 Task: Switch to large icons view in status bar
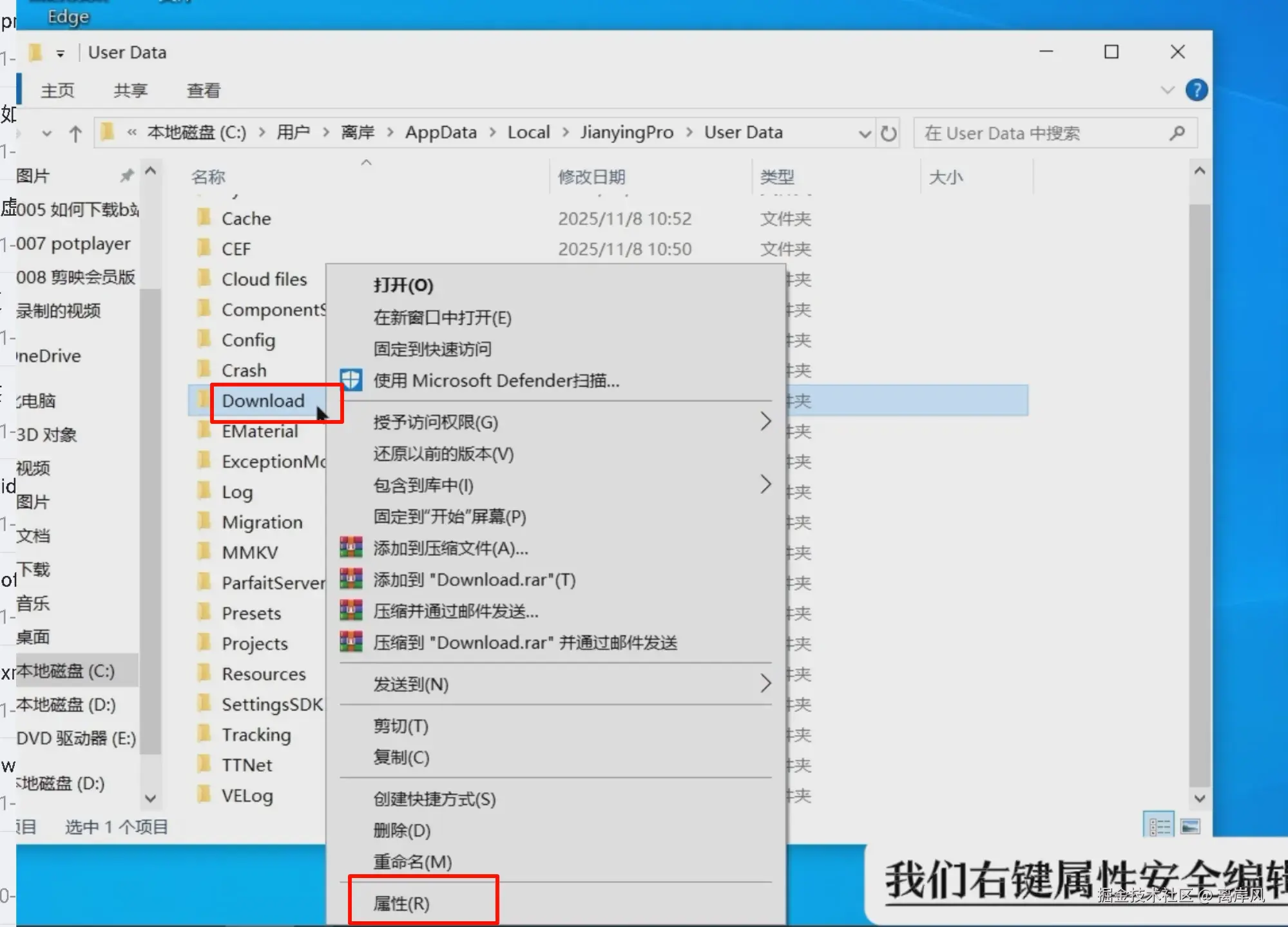coord(1190,827)
